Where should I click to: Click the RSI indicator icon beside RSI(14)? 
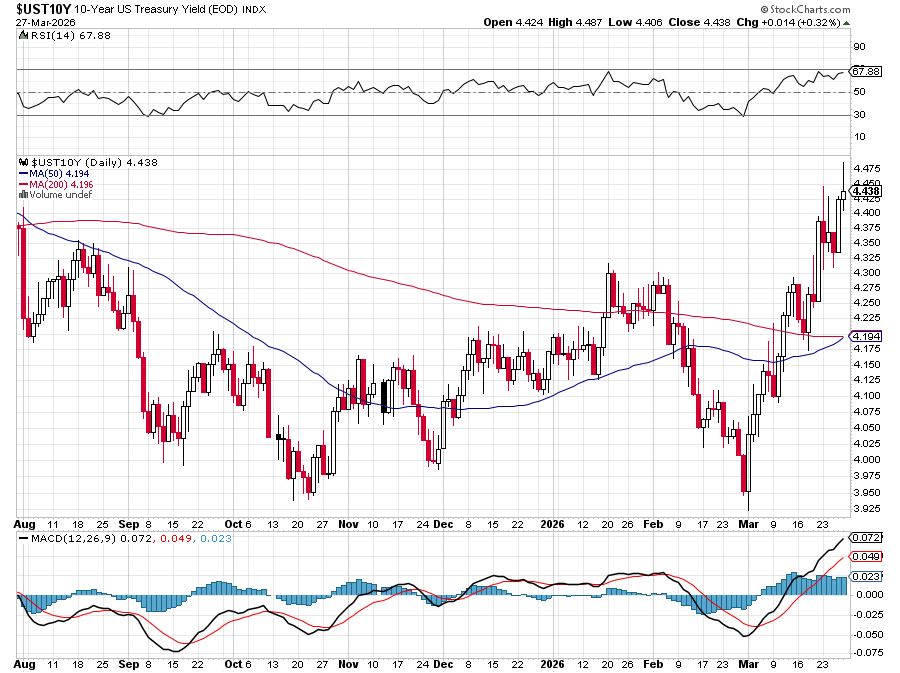(x=24, y=35)
